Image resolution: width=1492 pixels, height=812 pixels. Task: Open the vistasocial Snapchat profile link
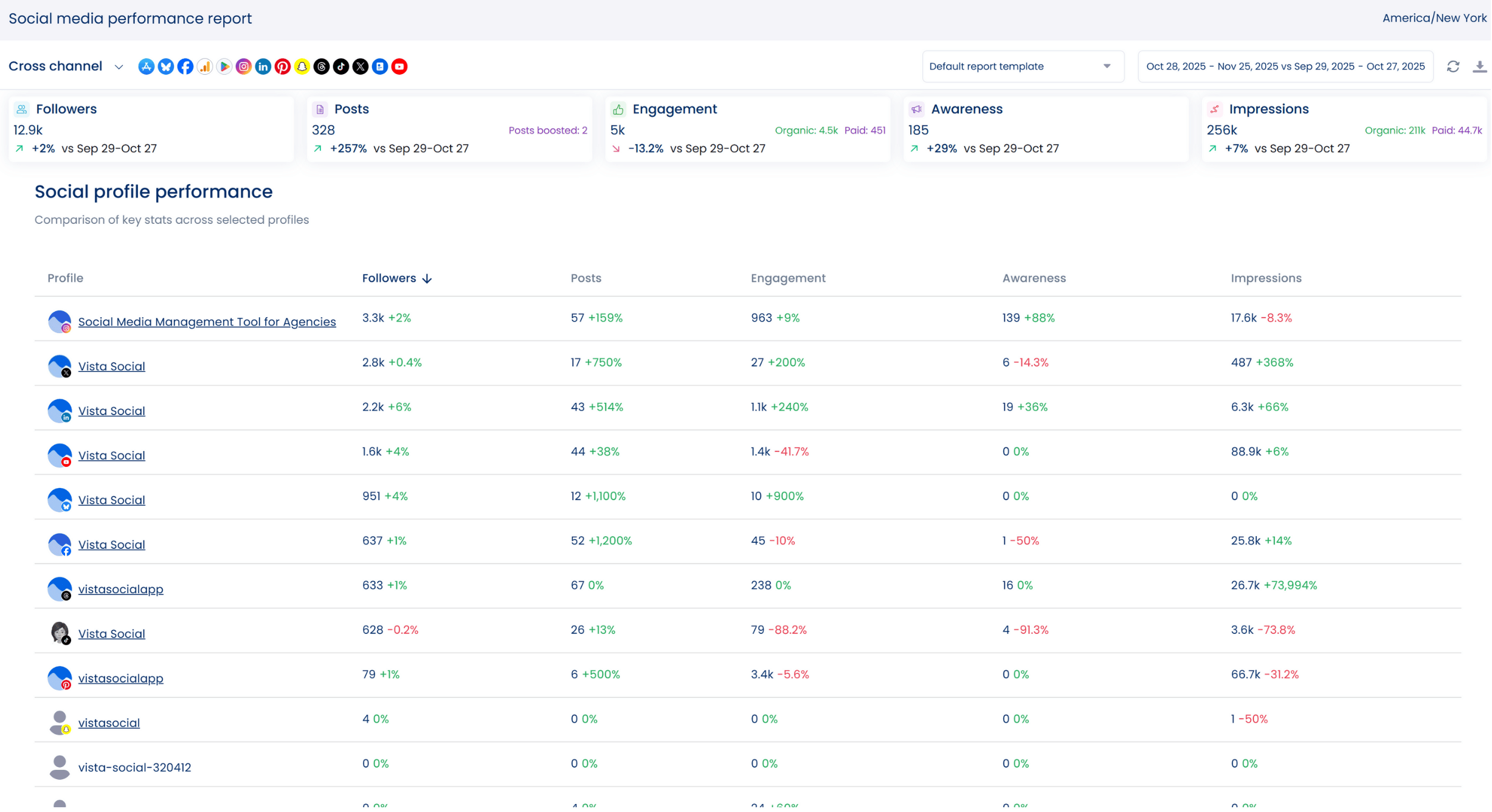tap(109, 723)
